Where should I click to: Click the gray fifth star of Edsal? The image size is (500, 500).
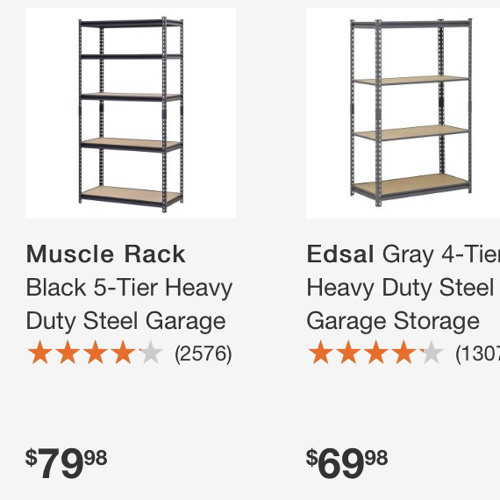pyautogui.click(x=432, y=352)
